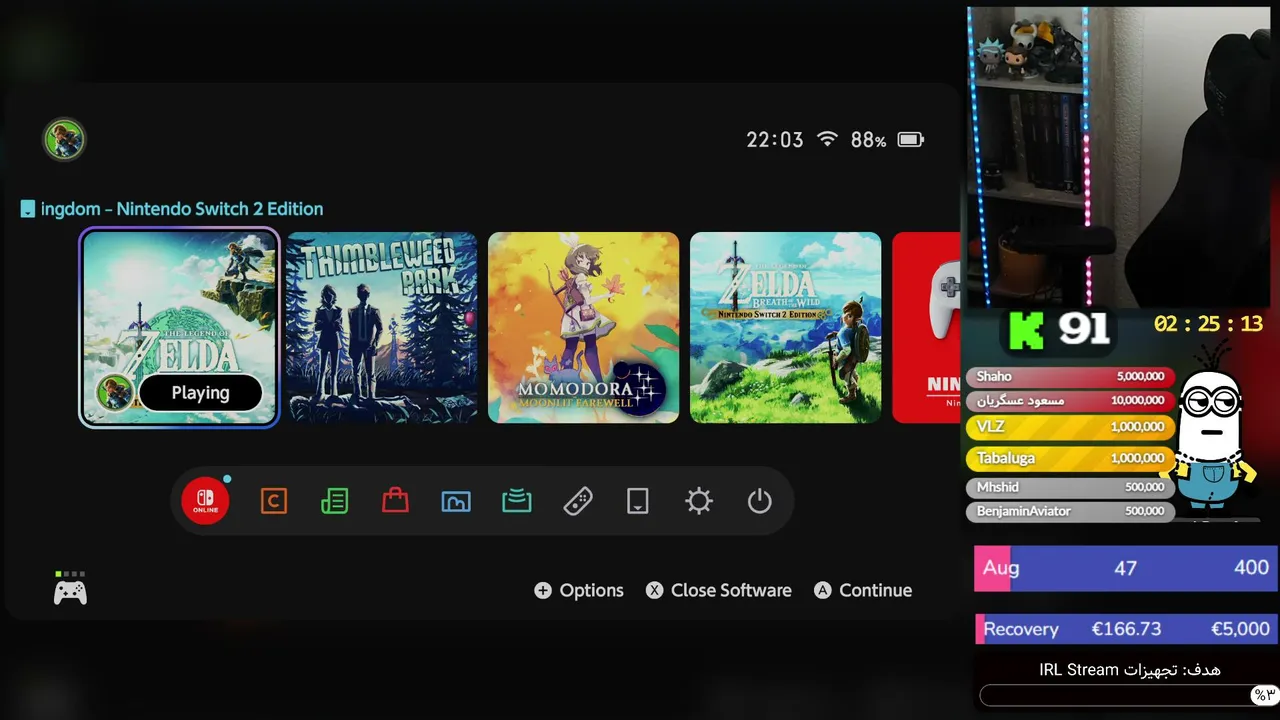Select Momodora Moonlit Farewell game tile
Image resolution: width=1280 pixels, height=720 pixels.
point(584,328)
